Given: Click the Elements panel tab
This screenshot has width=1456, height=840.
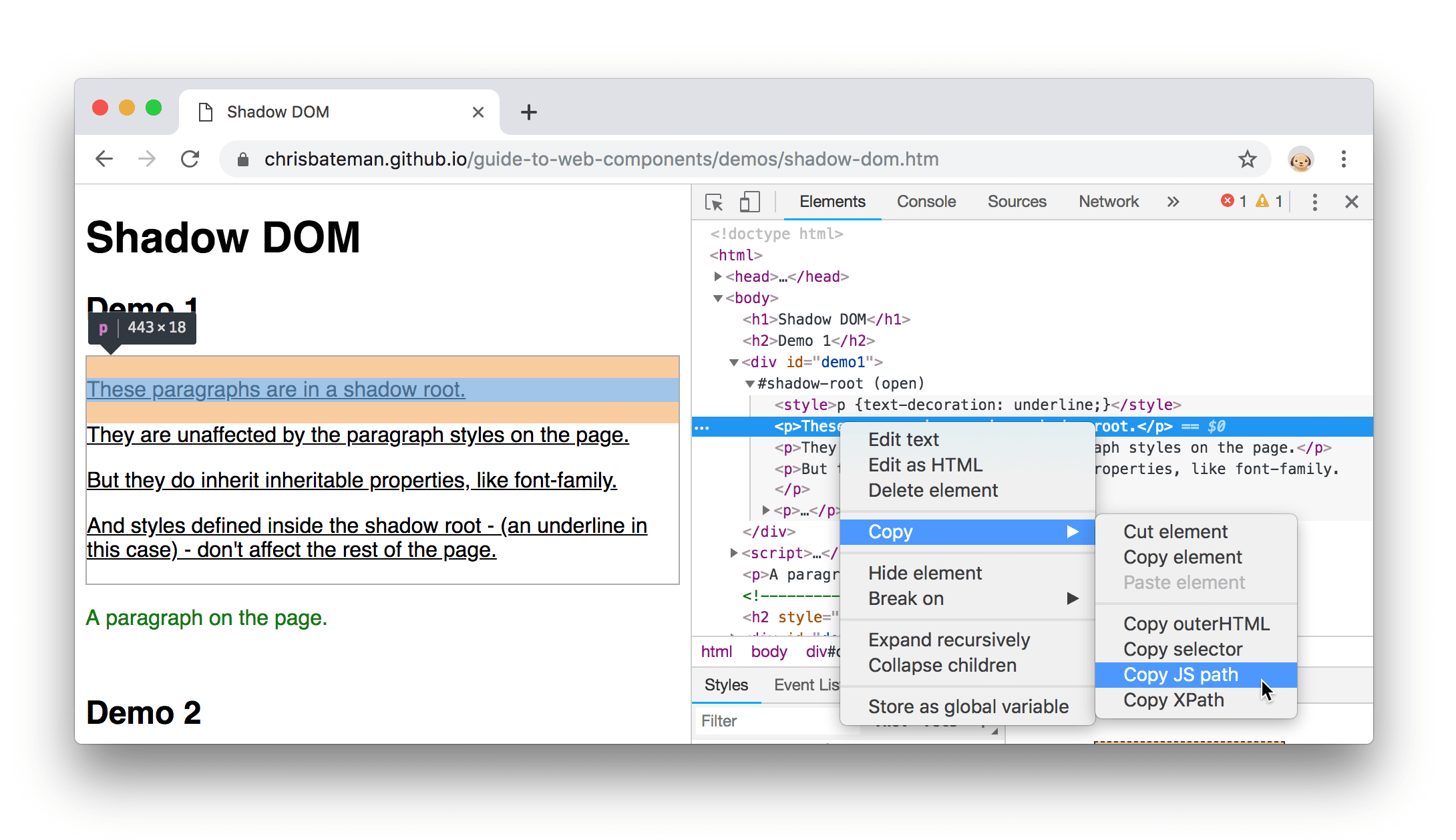Looking at the screenshot, I should (x=832, y=201).
